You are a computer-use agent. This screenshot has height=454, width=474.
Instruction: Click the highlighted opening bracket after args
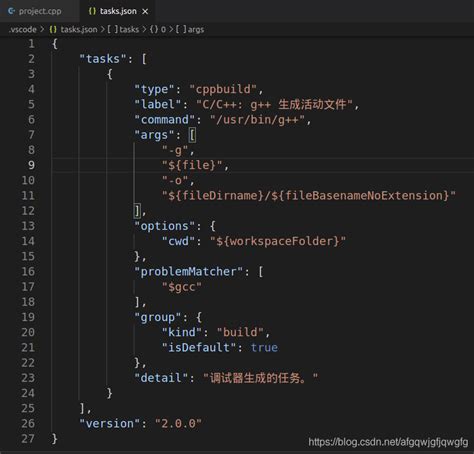click(x=192, y=135)
